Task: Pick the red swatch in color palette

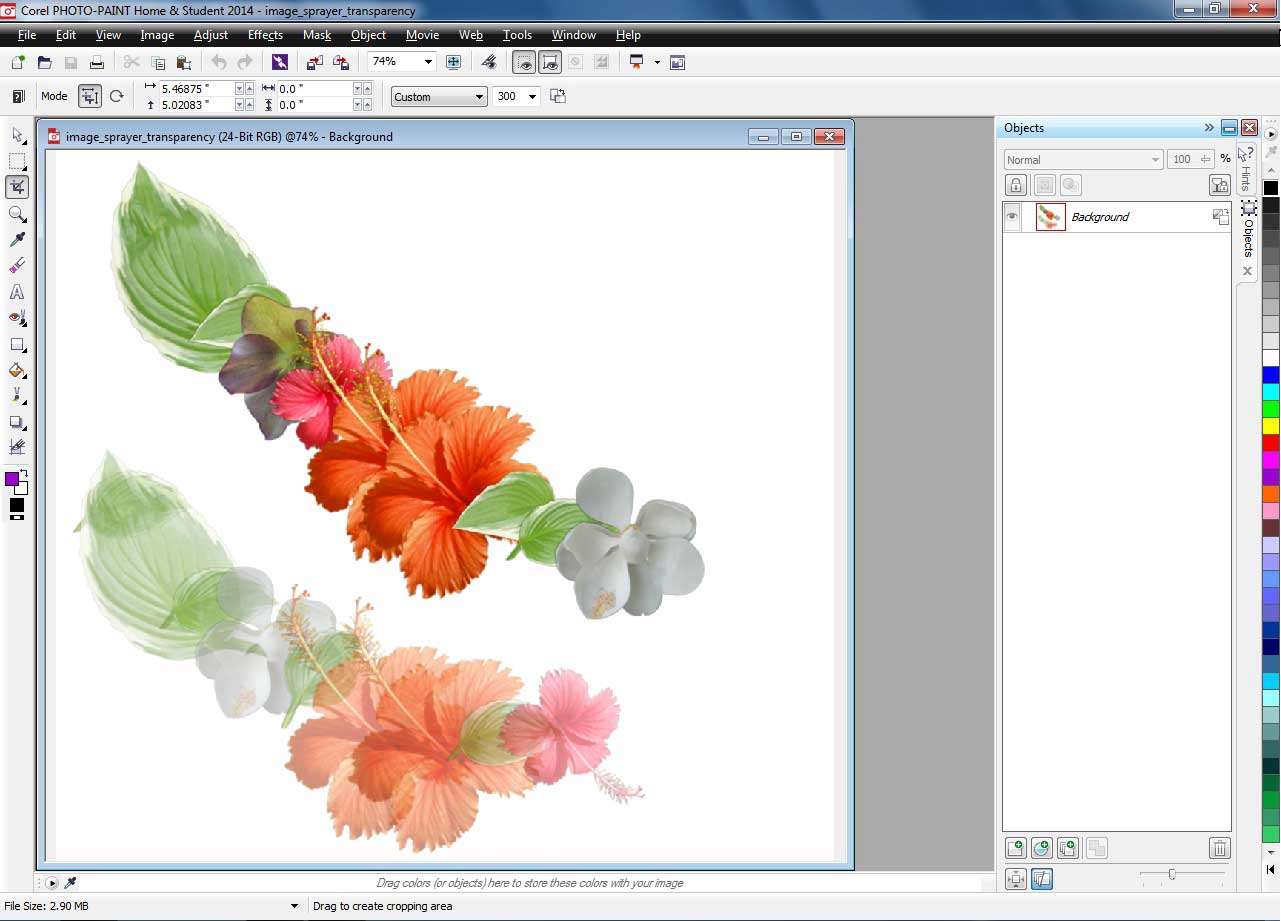Action: coord(1270,443)
